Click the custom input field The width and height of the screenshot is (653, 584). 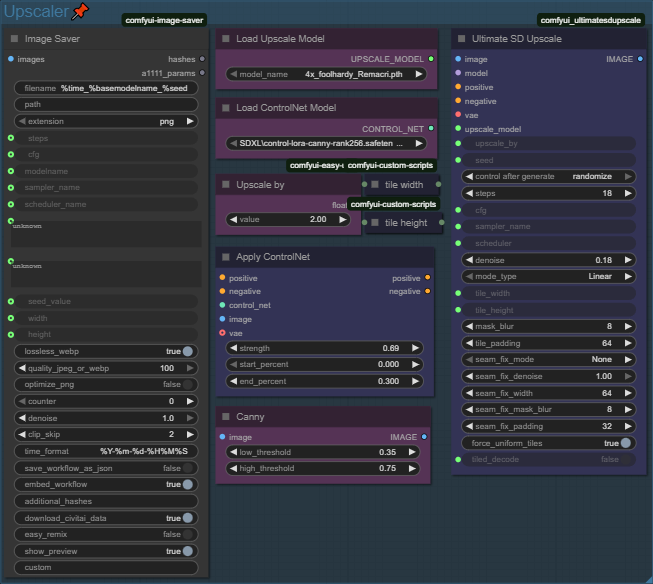pyautogui.click(x=106, y=567)
